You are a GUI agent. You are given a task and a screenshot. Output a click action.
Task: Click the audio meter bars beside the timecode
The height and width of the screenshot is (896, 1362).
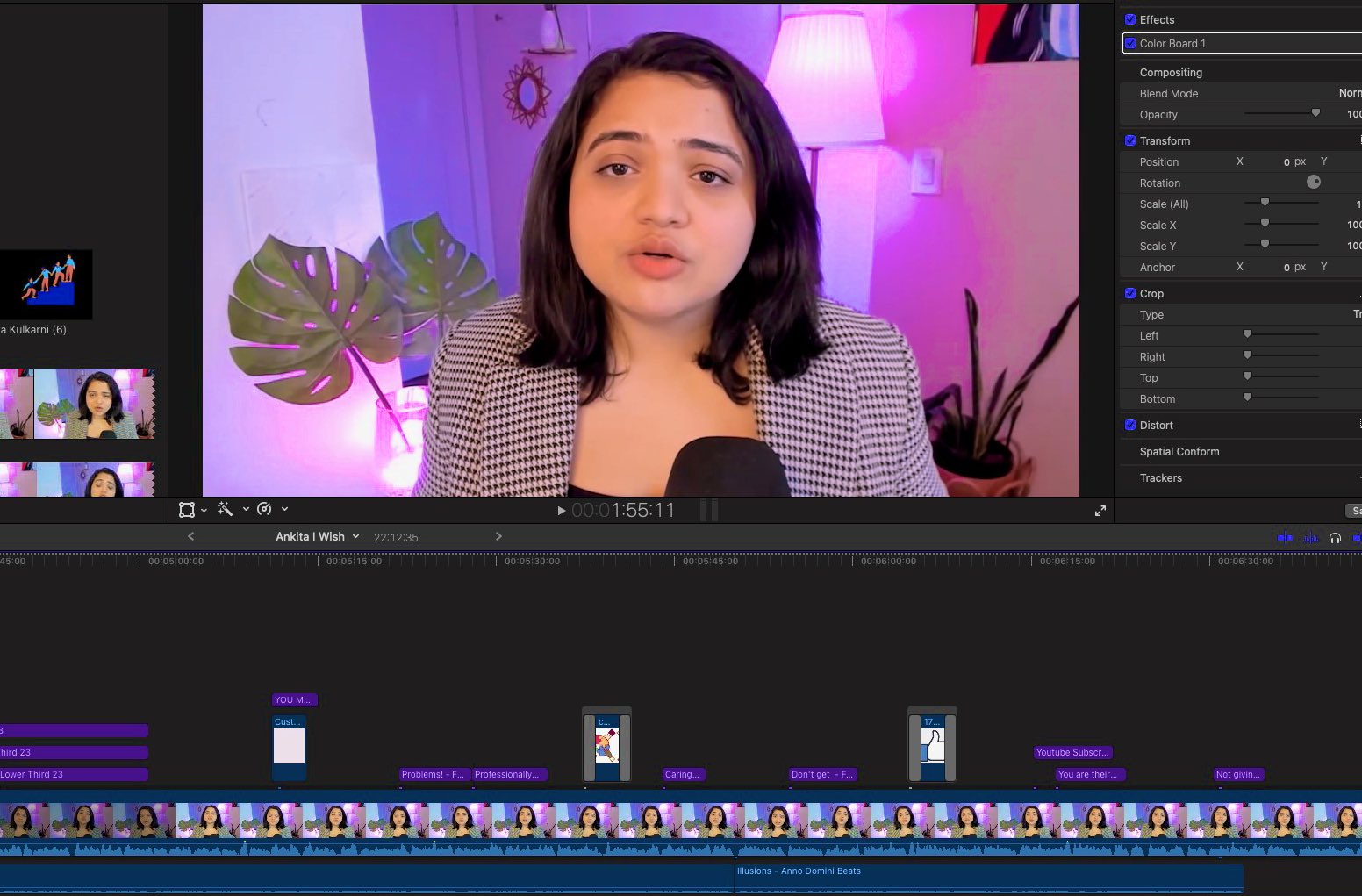(x=709, y=510)
